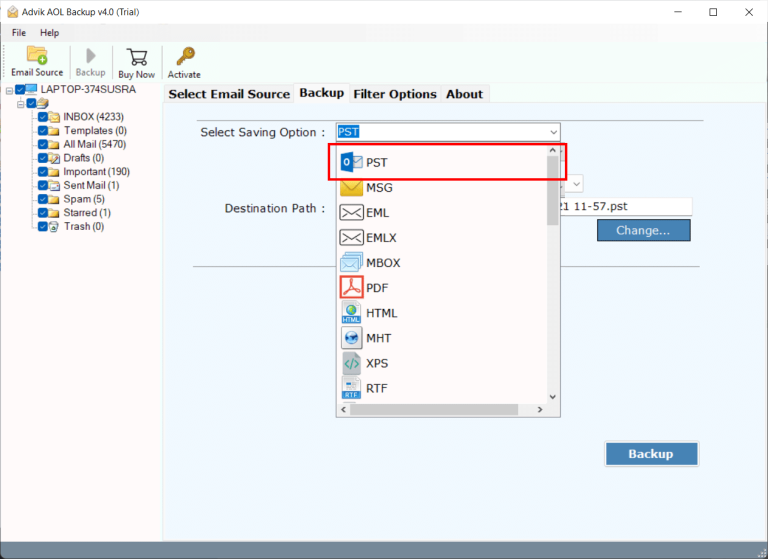768x559 pixels.
Task: Uncheck the Sent Mail (1) checkbox
Action: coord(43,186)
